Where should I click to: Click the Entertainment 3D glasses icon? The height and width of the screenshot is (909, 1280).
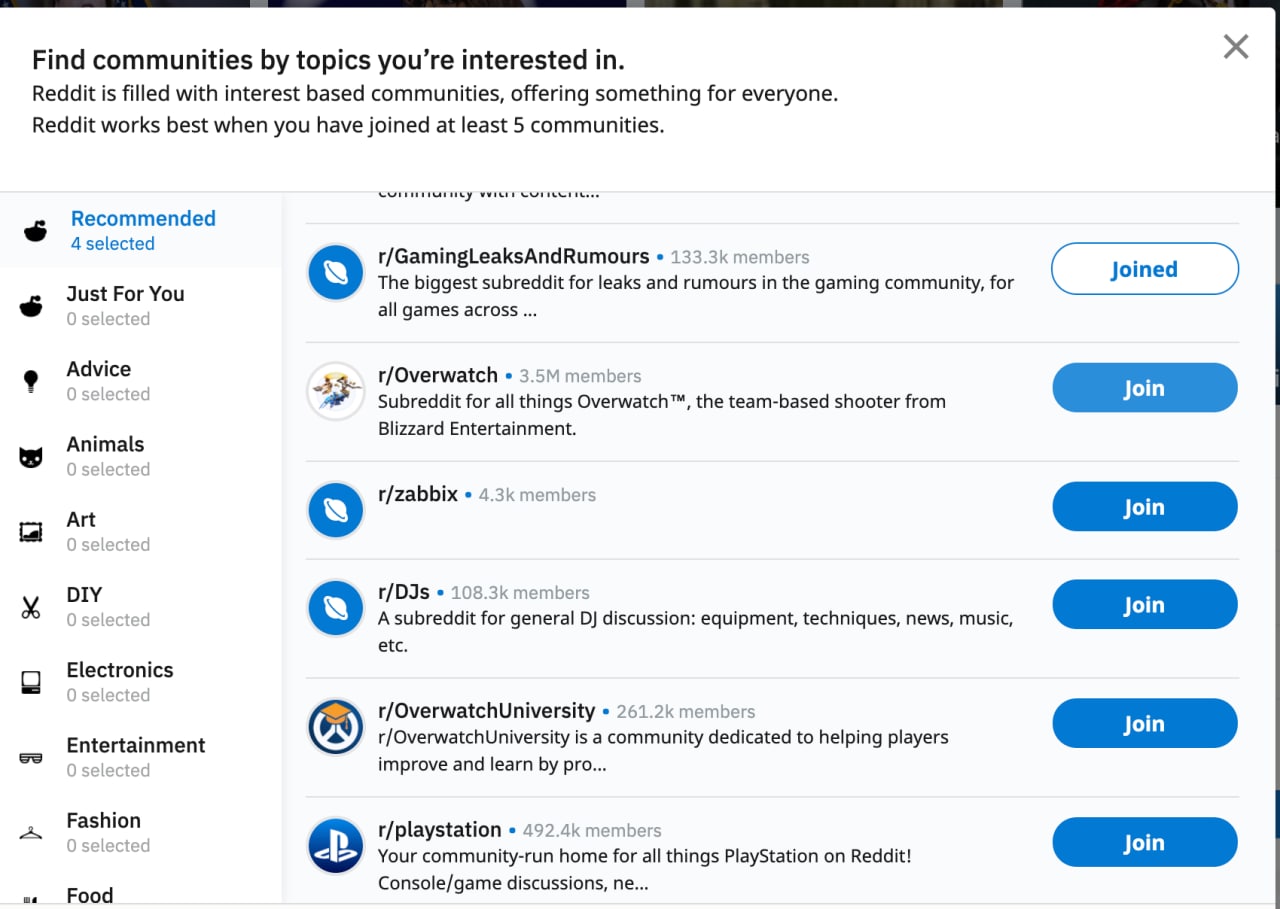(31, 758)
